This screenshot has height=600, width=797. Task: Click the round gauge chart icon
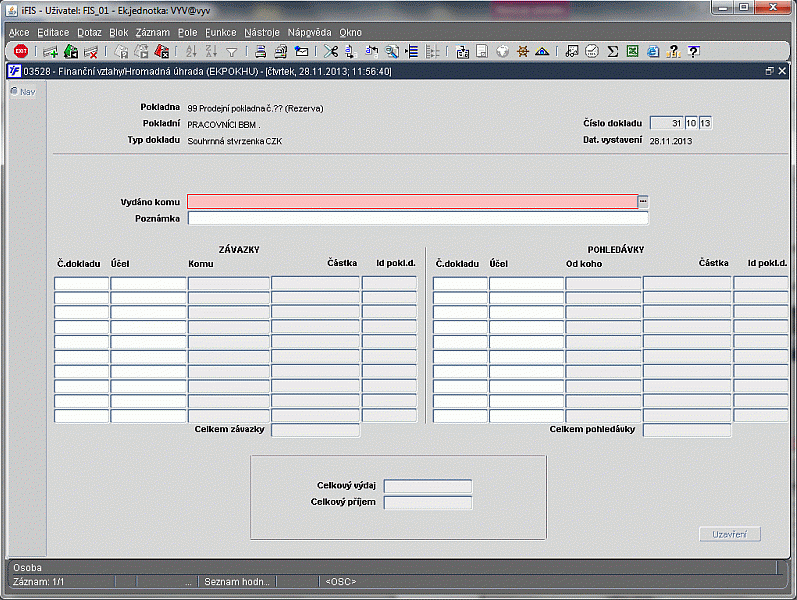pos(592,51)
